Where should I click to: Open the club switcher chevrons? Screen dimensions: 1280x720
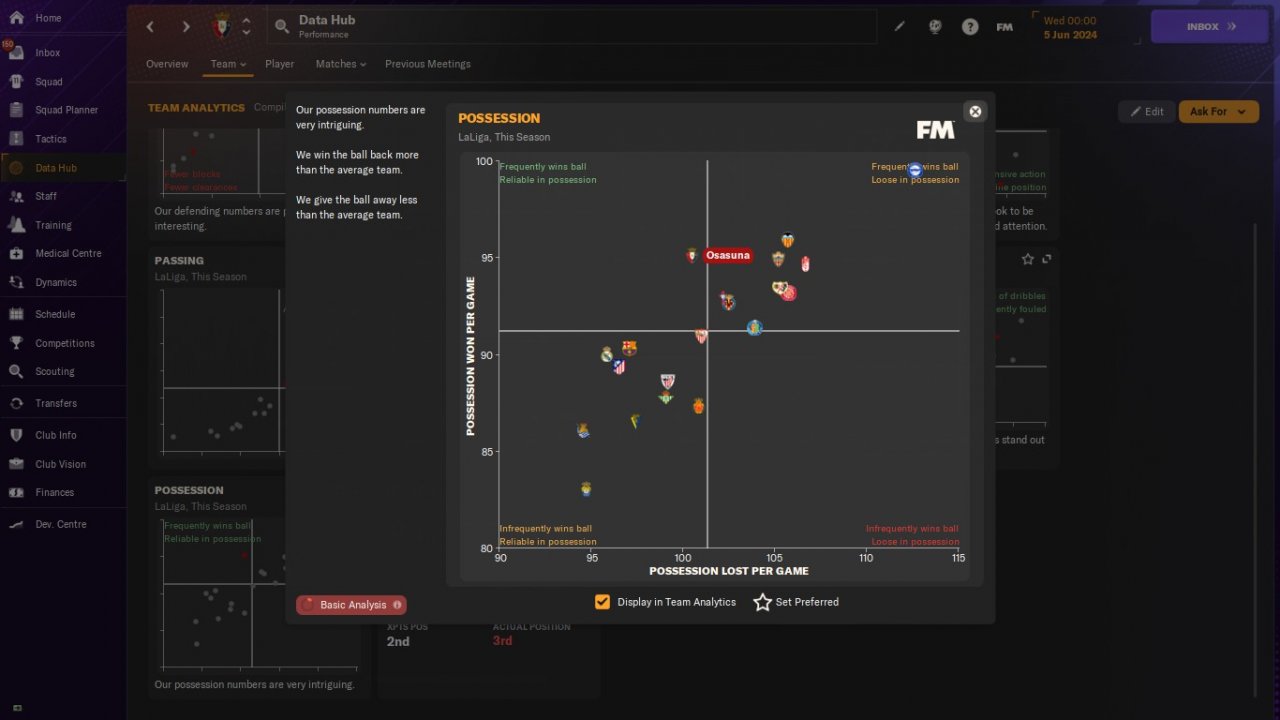click(246, 27)
